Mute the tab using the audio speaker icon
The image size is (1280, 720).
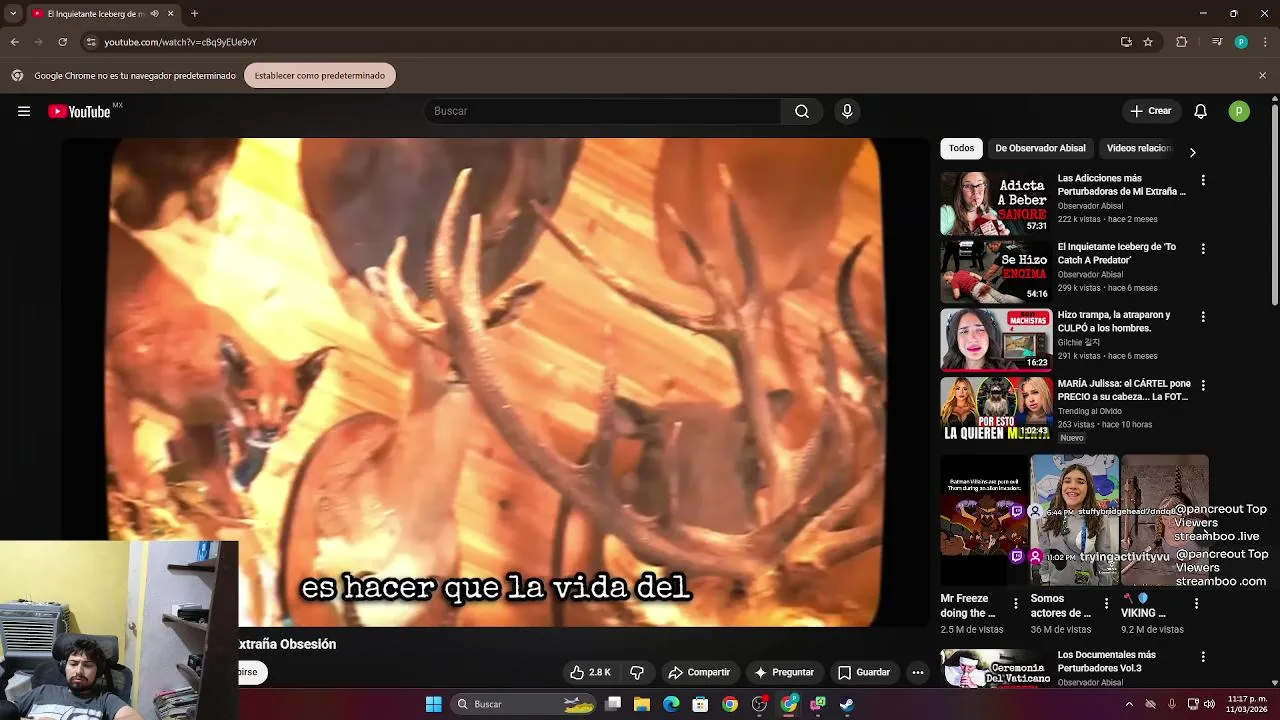pos(154,14)
